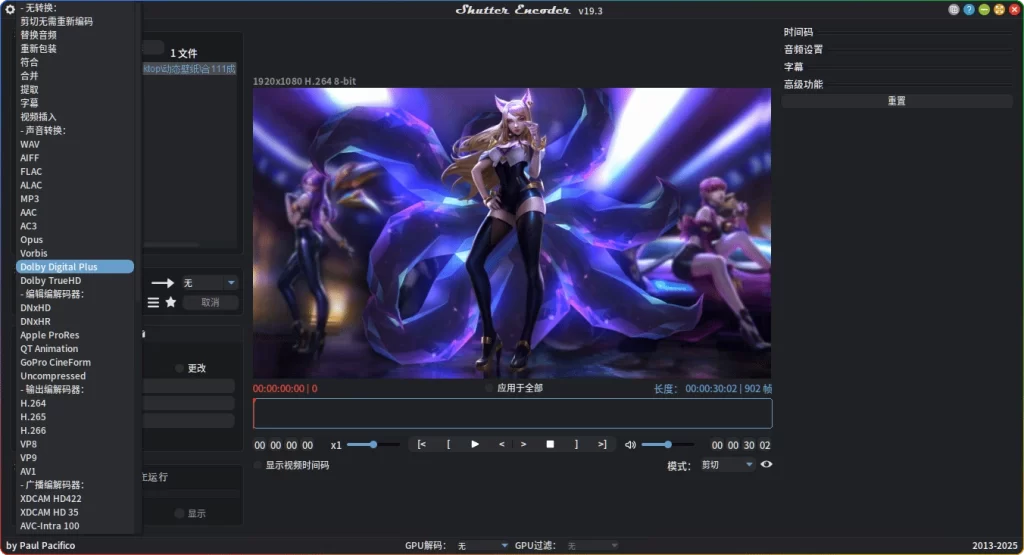Open the 模式 剪切 dropdown
This screenshot has height=555, width=1024.
point(727,465)
